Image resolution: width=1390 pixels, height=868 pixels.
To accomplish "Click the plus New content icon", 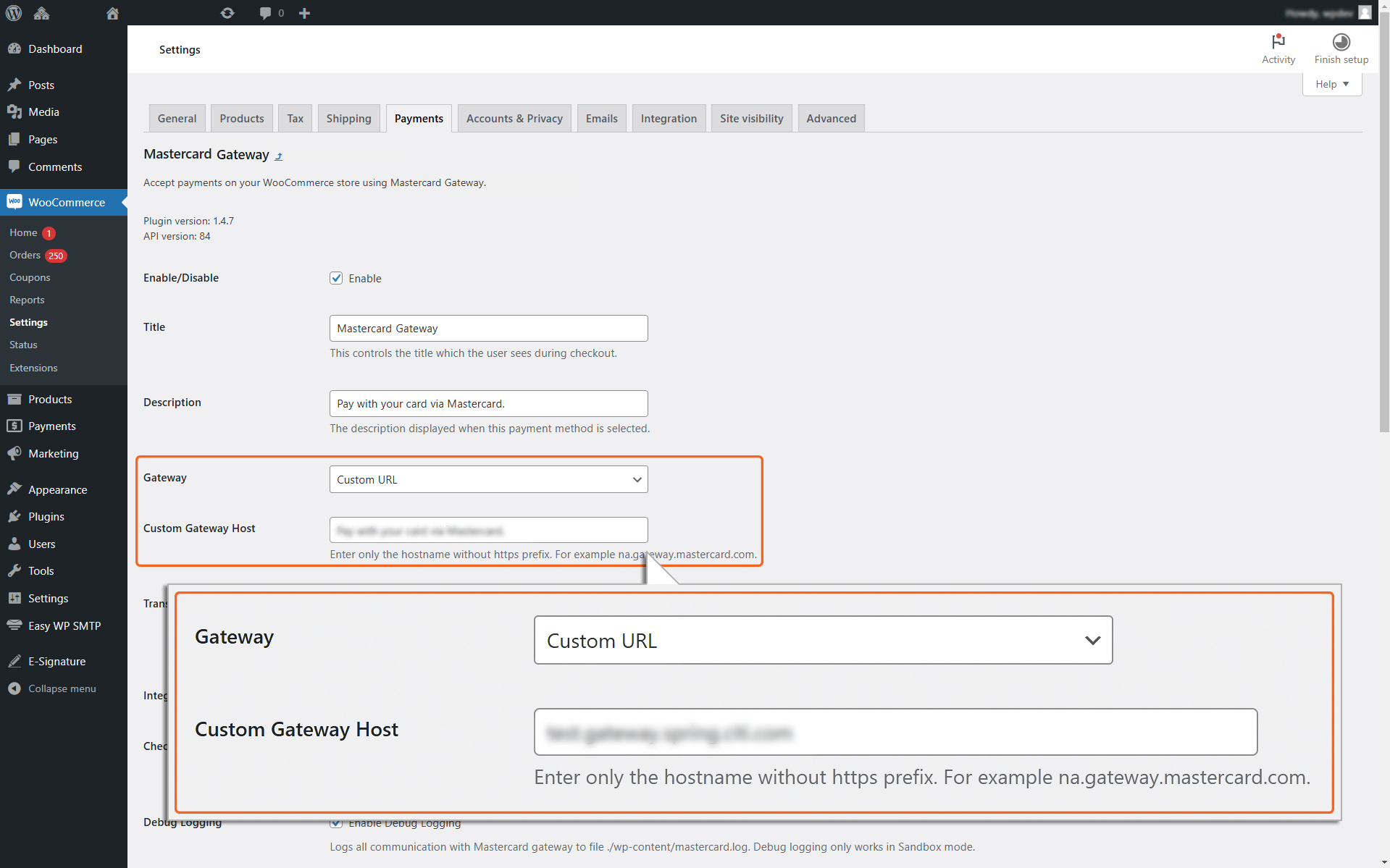I will coord(304,13).
